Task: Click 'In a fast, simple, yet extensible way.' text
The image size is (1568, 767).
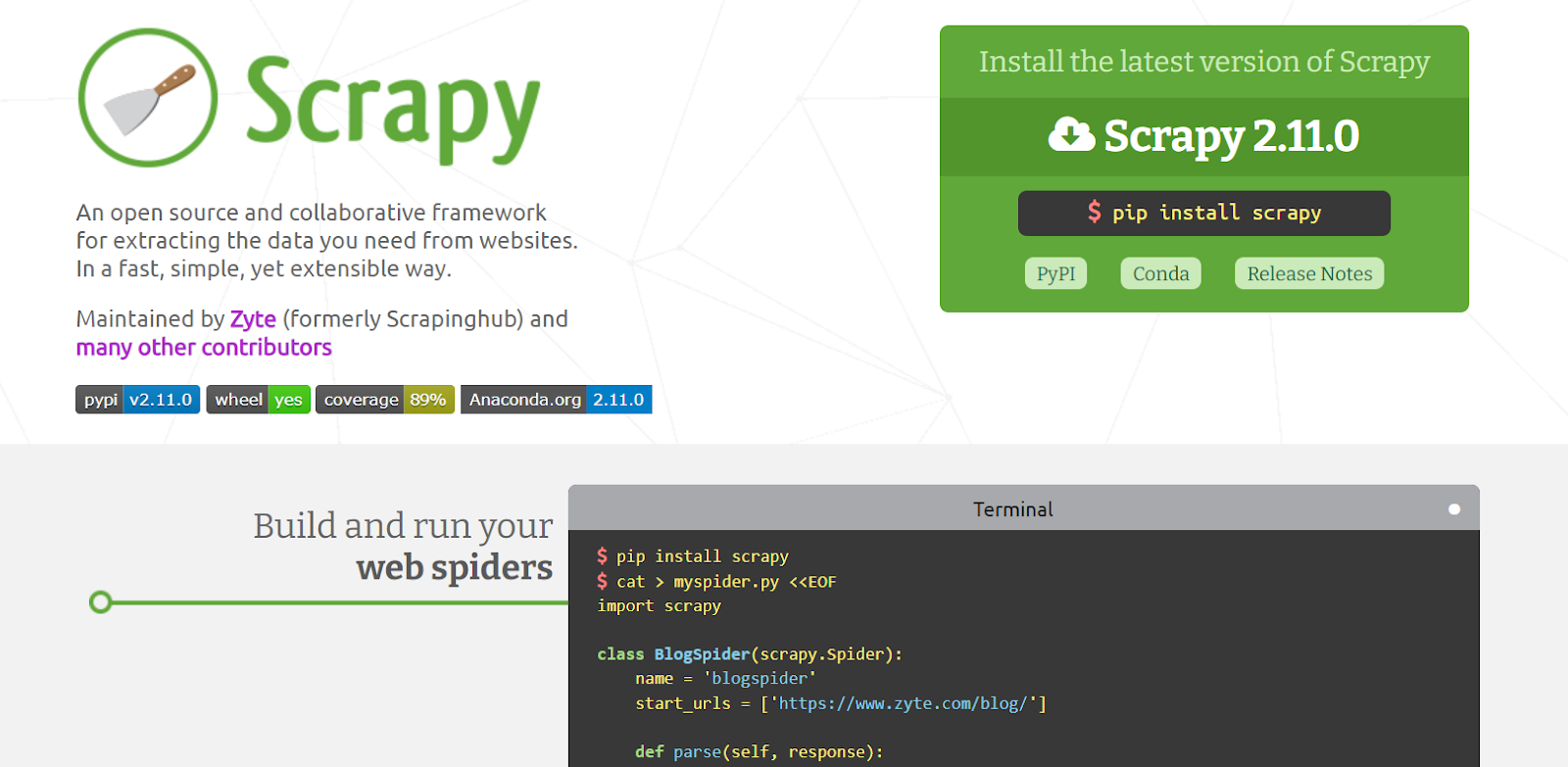Action: coord(265,269)
